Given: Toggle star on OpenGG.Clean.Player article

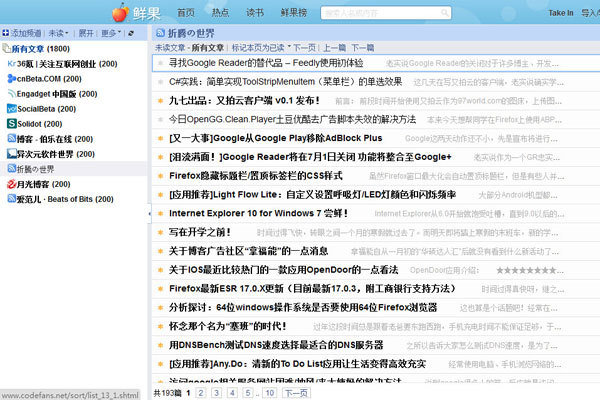Looking at the screenshot, I should point(161,119).
